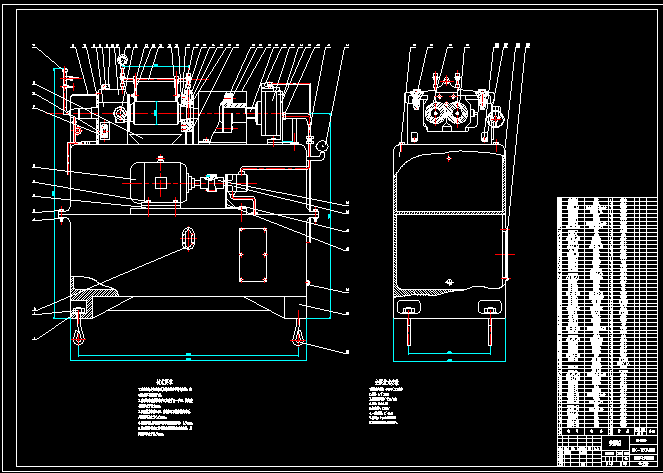This screenshot has height=473, width=663.
Task: Select the oval lifting hole on the base
Action: click(x=188, y=238)
